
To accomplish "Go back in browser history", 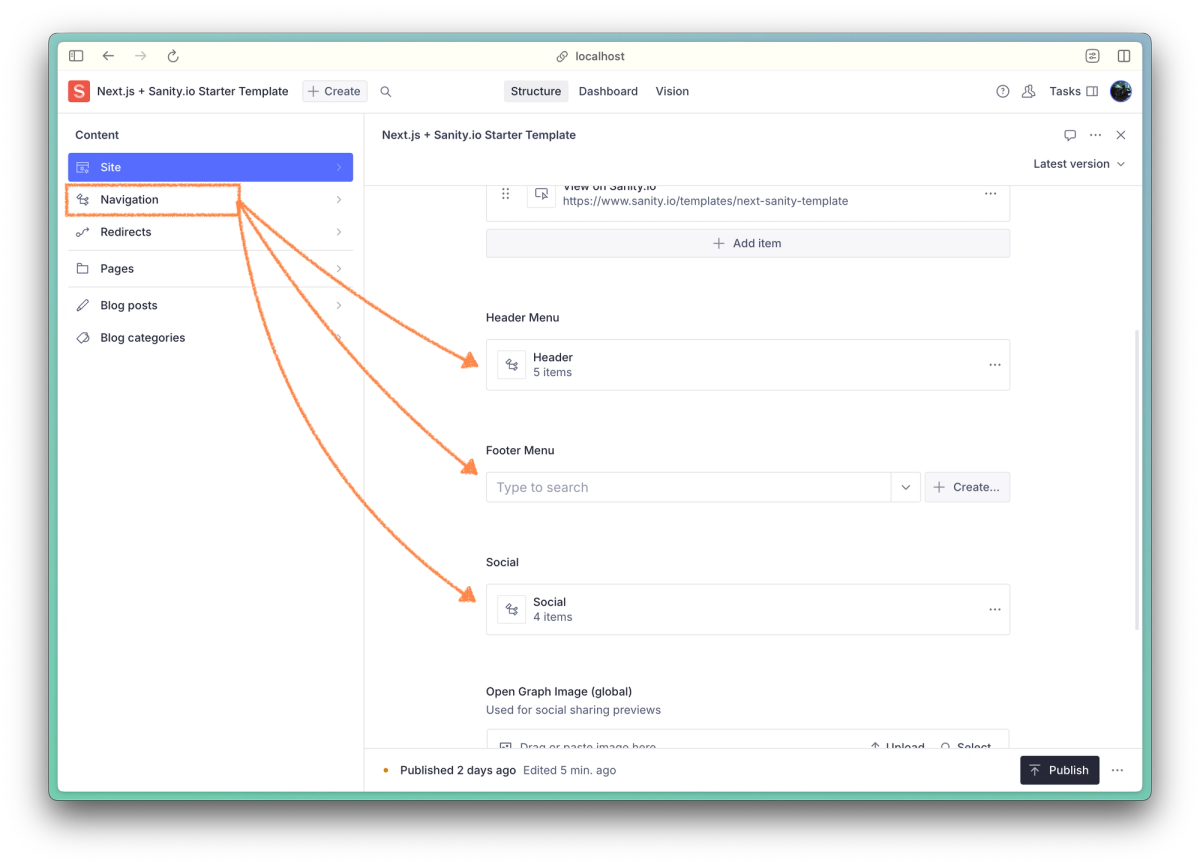I will point(108,56).
